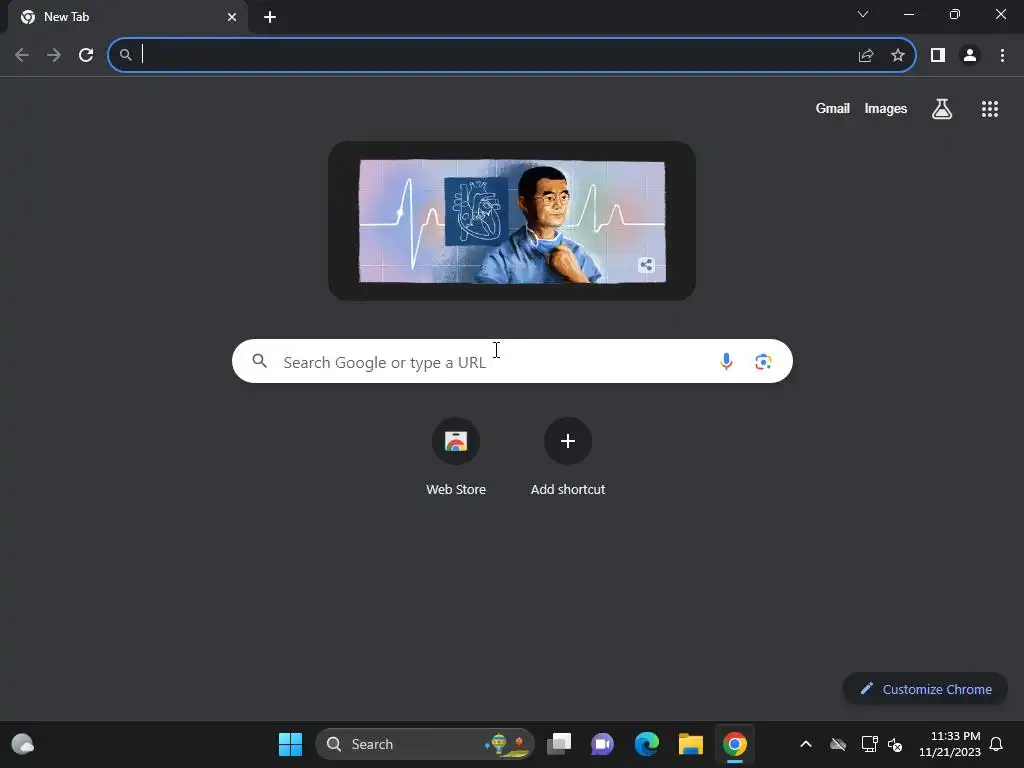
Task: Click the Add shortcut plus icon
Action: (x=568, y=441)
